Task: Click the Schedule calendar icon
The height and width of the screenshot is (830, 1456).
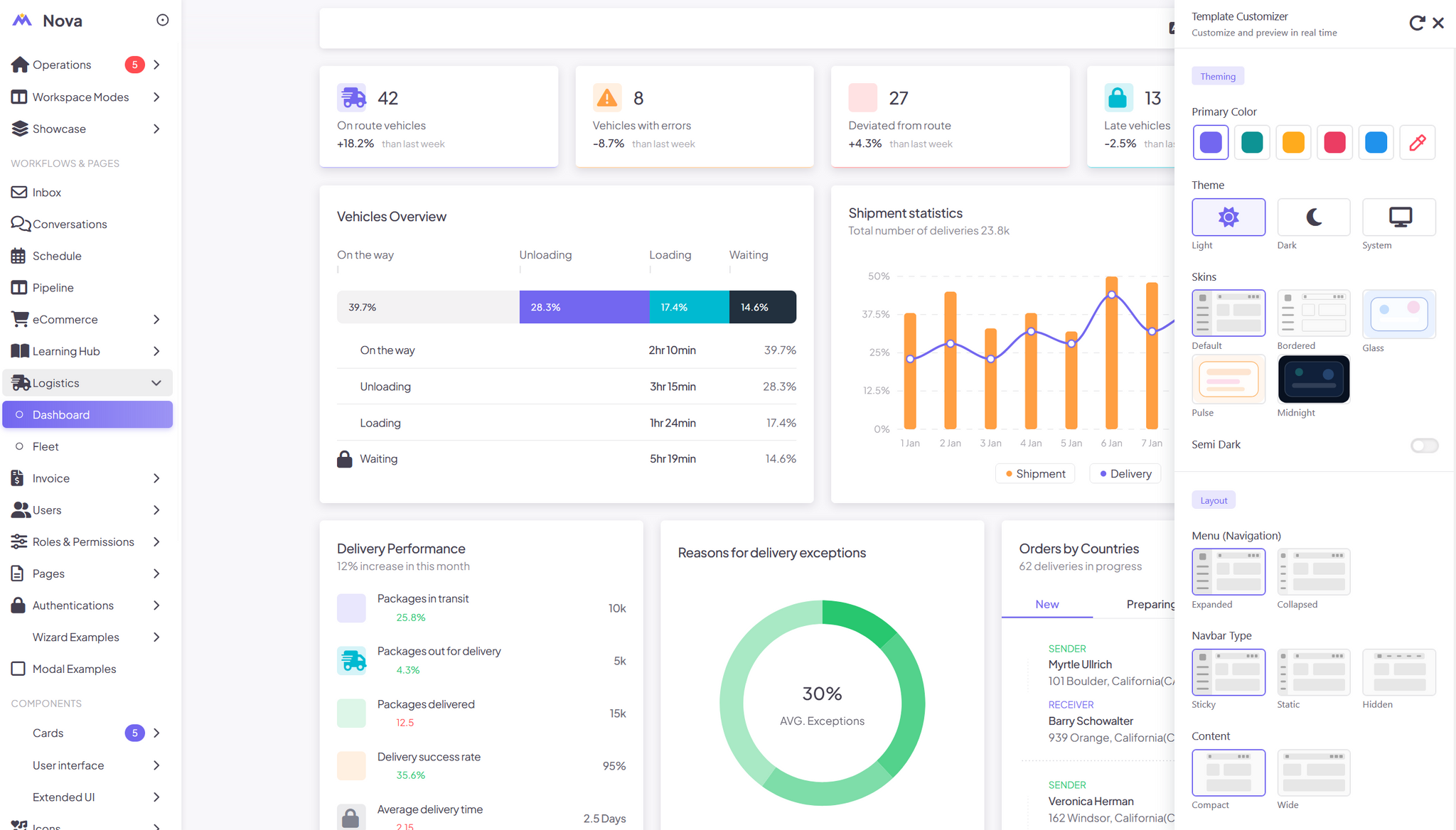Action: (x=18, y=256)
